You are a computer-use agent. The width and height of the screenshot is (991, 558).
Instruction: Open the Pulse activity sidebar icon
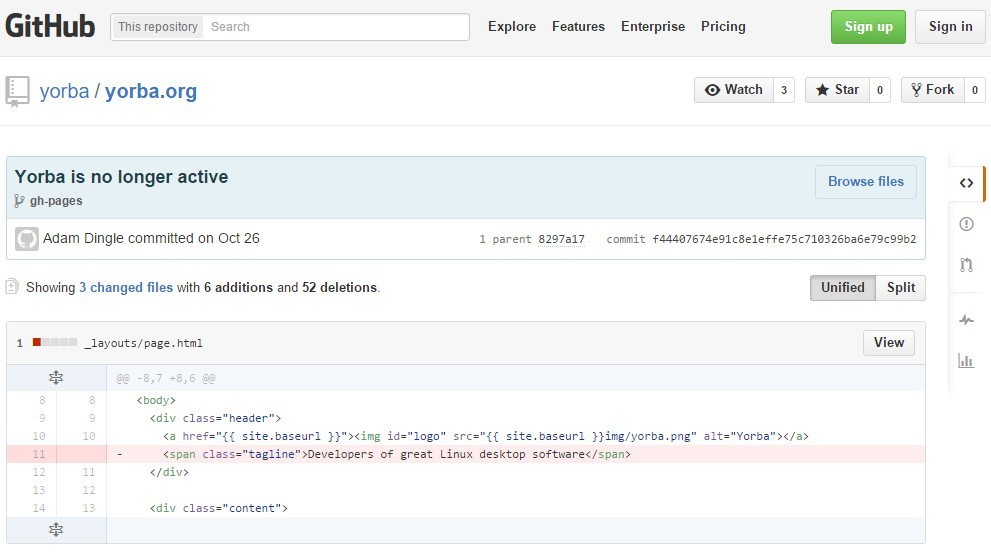[966, 320]
